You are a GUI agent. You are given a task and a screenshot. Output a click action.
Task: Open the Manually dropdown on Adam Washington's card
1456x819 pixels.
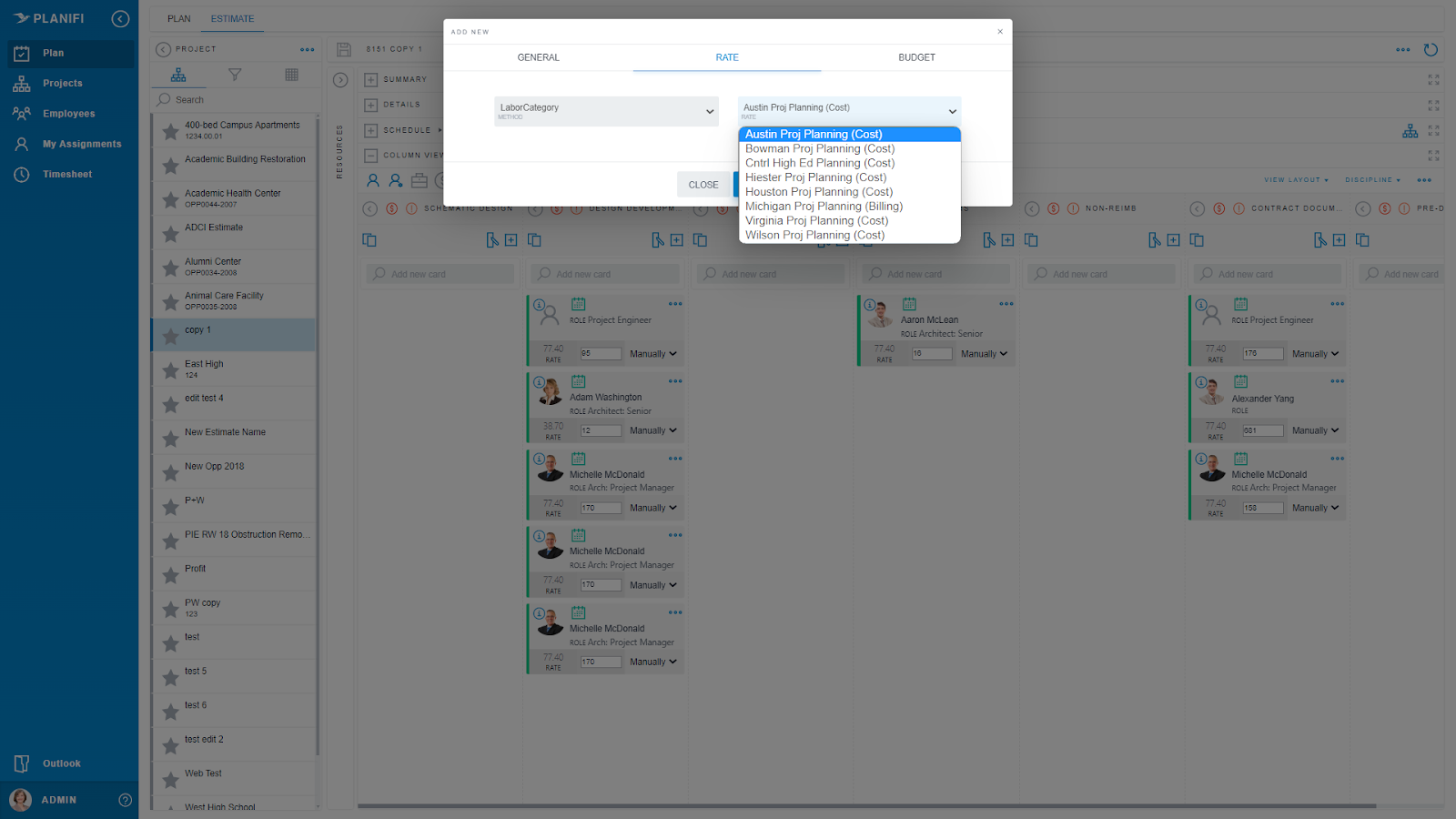coord(652,430)
